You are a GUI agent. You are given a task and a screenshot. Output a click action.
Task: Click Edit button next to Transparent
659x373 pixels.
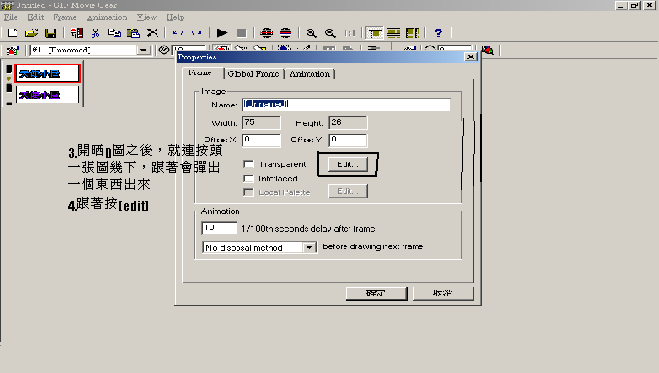[x=348, y=164]
